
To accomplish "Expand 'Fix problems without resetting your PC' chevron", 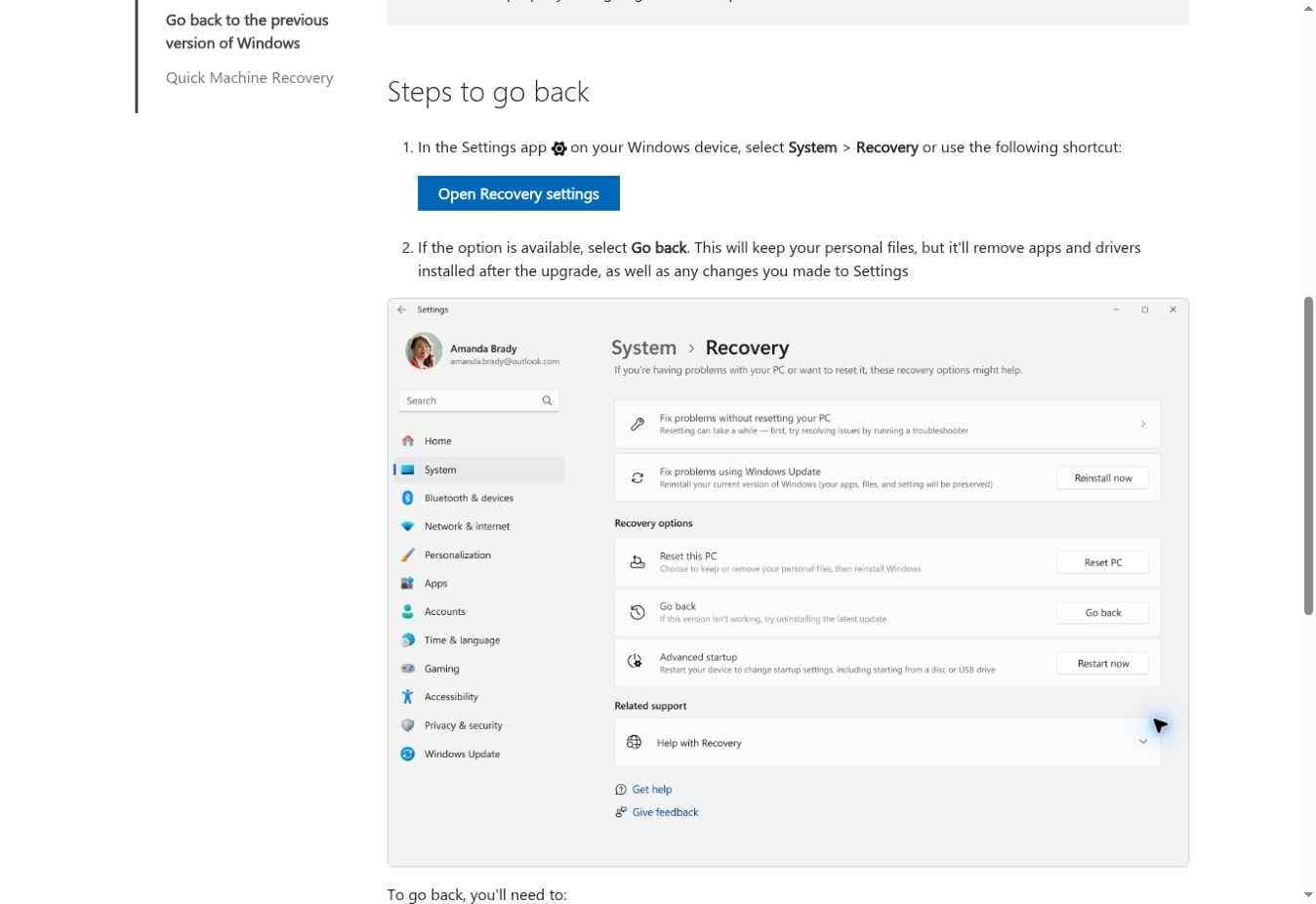I will pos(1143,424).
